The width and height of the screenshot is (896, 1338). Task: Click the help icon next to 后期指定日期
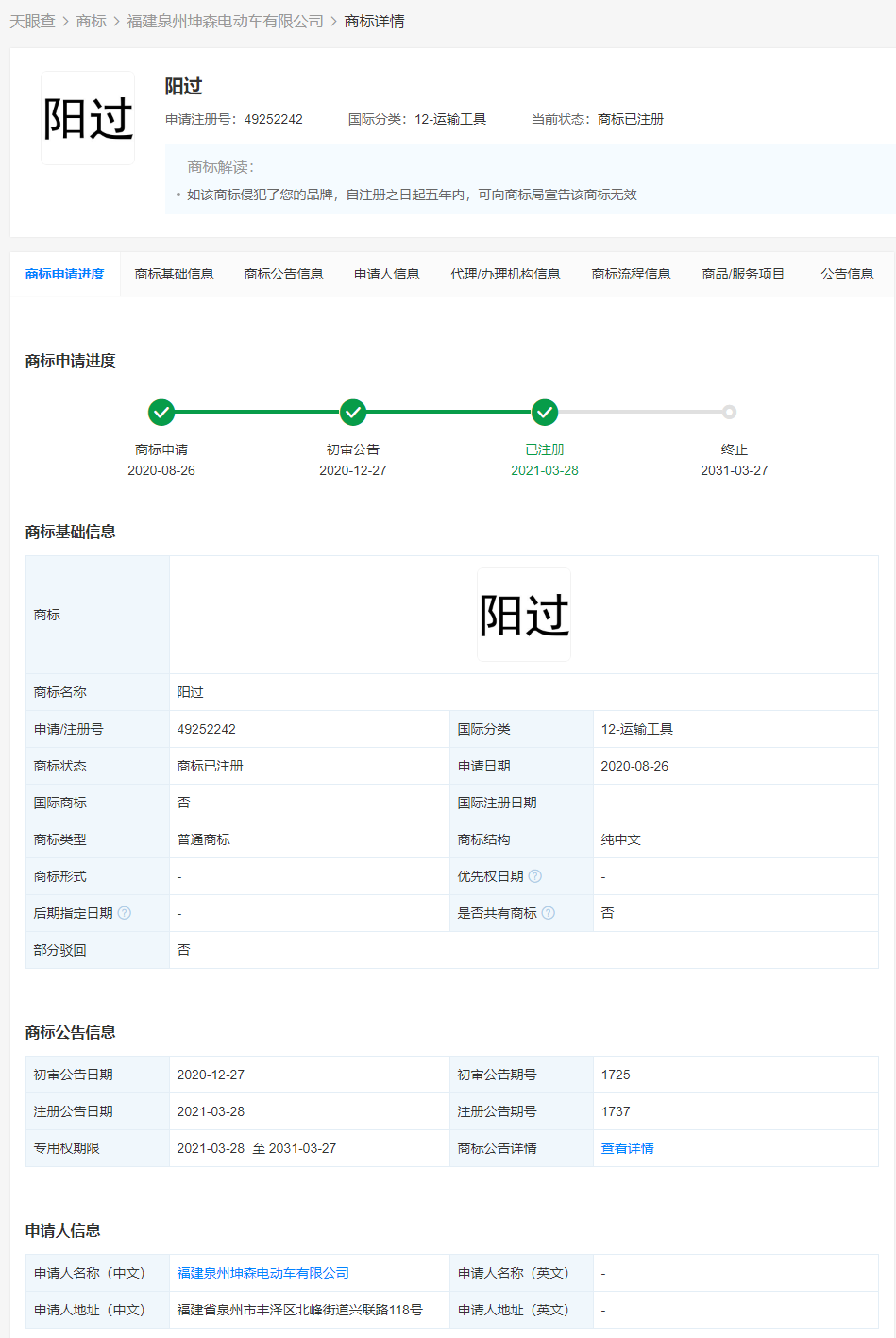[x=125, y=913]
